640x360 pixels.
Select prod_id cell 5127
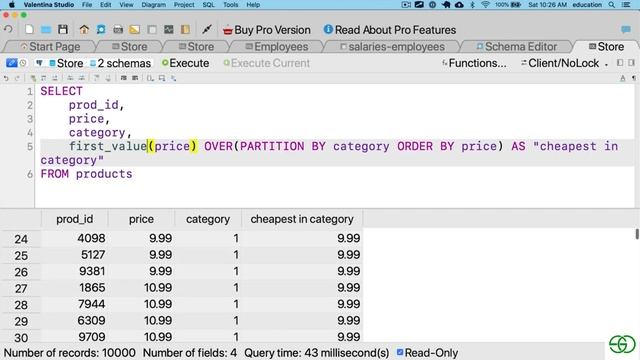coord(75,255)
